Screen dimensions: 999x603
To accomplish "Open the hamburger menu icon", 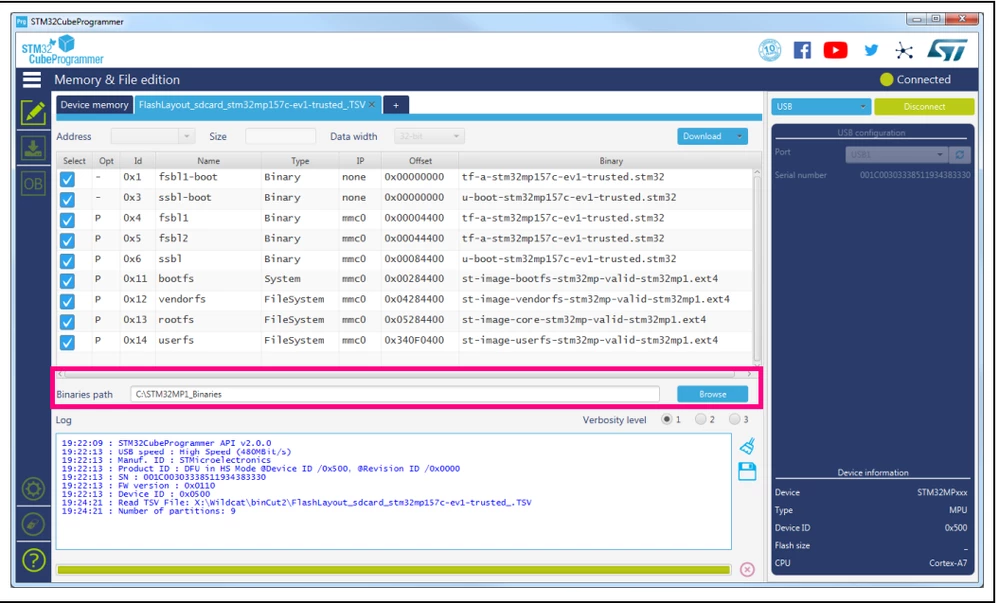I will click(32, 80).
